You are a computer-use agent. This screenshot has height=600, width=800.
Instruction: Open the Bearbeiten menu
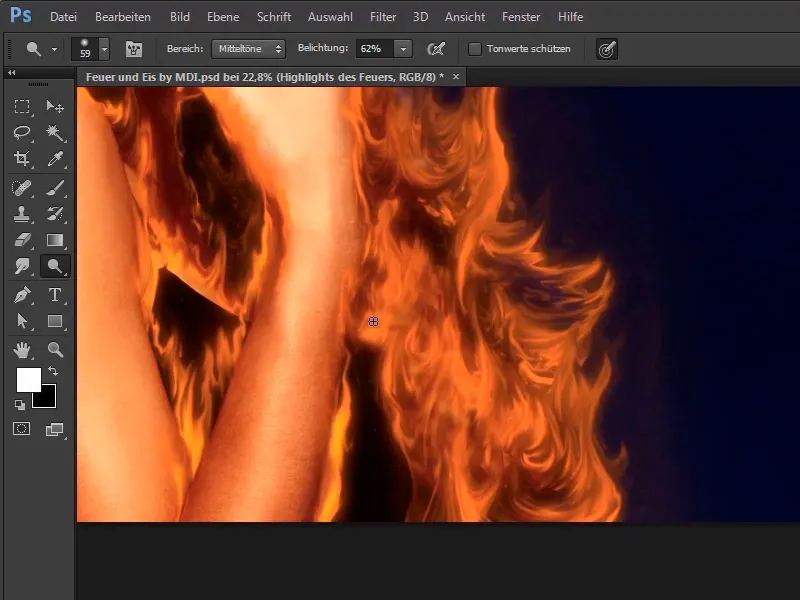(x=123, y=17)
